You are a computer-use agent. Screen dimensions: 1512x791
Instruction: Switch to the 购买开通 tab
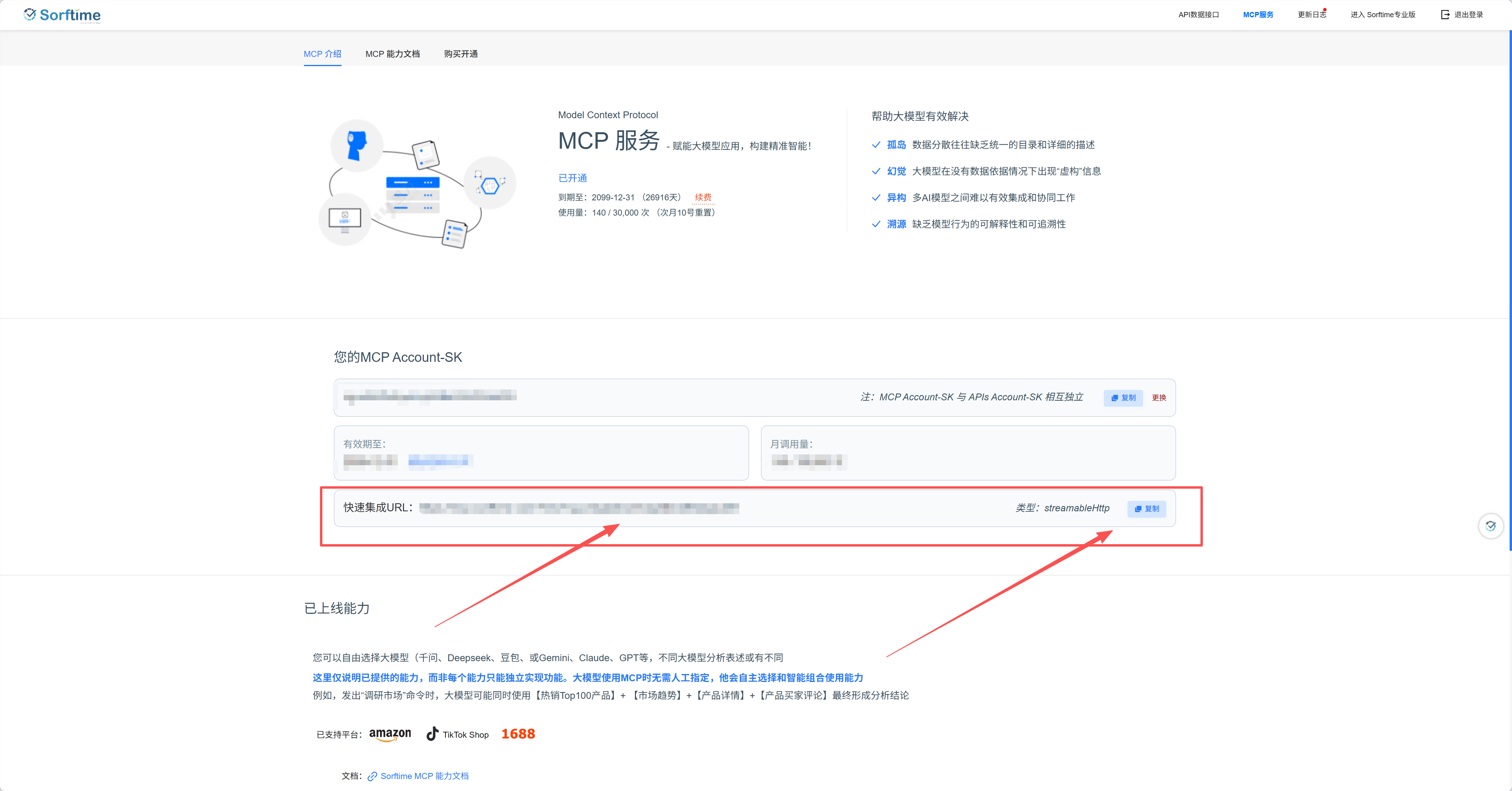click(460, 54)
